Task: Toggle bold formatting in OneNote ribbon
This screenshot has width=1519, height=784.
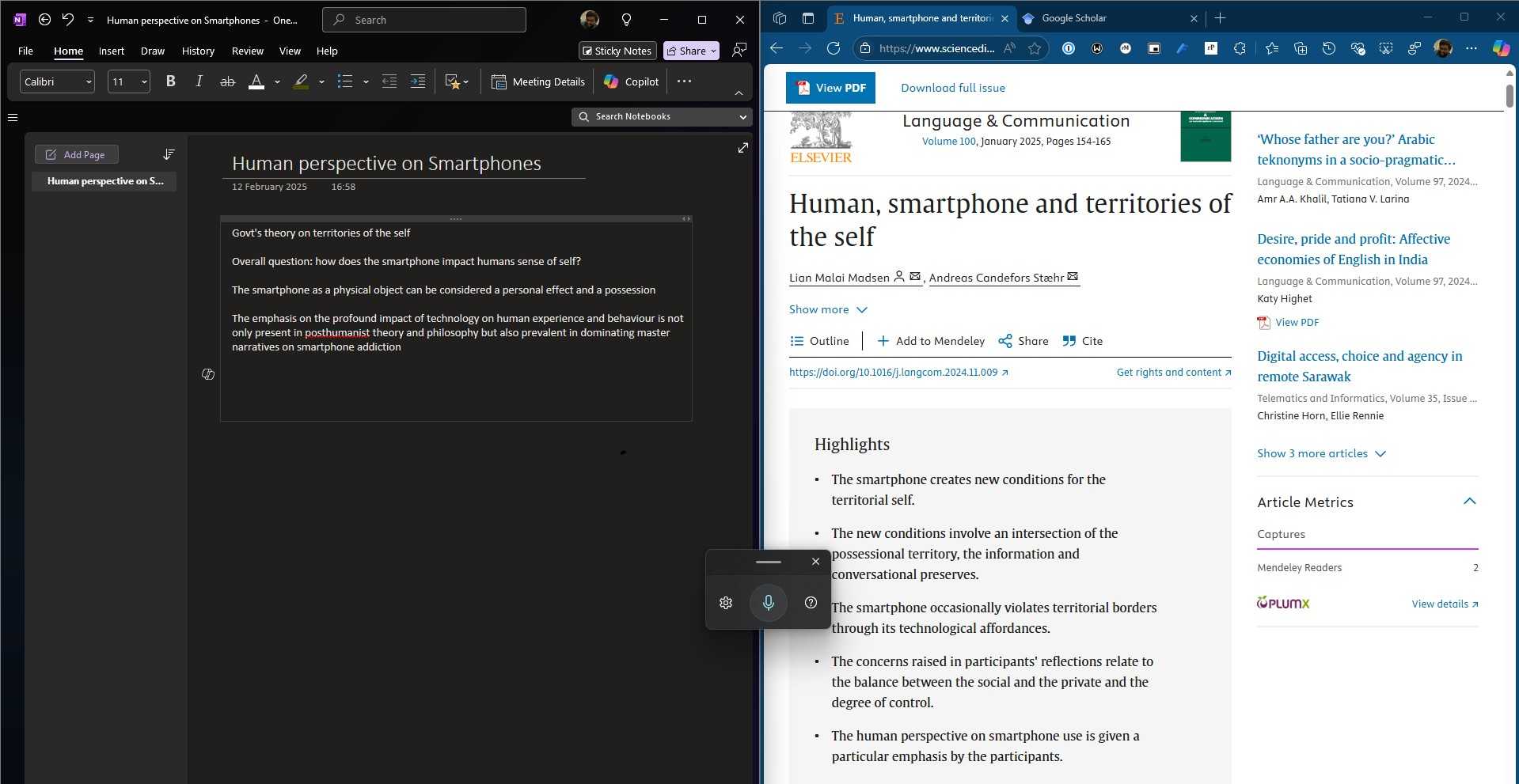Action: (170, 81)
